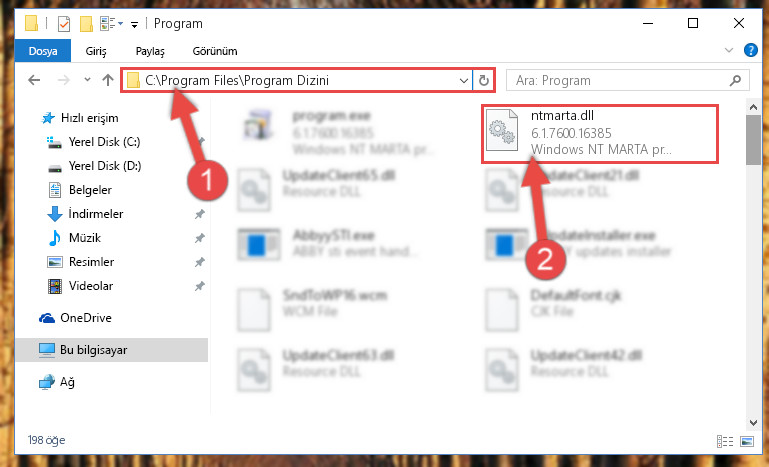The height and width of the screenshot is (467, 769).
Task: Select Yerel Disk (C:) in sidebar
Action: coord(104,142)
